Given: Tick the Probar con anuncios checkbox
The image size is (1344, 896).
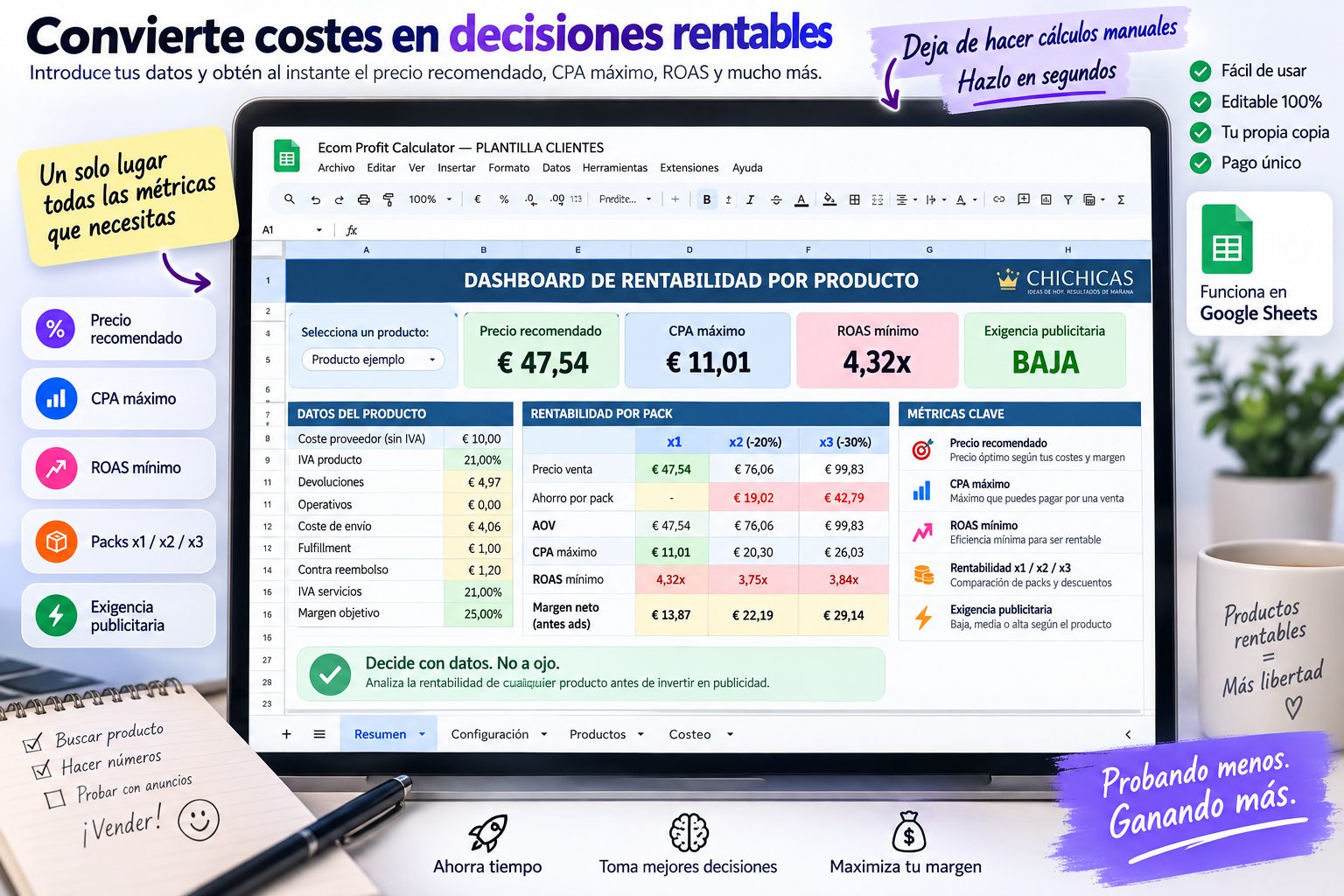Looking at the screenshot, I should pyautogui.click(x=55, y=799).
